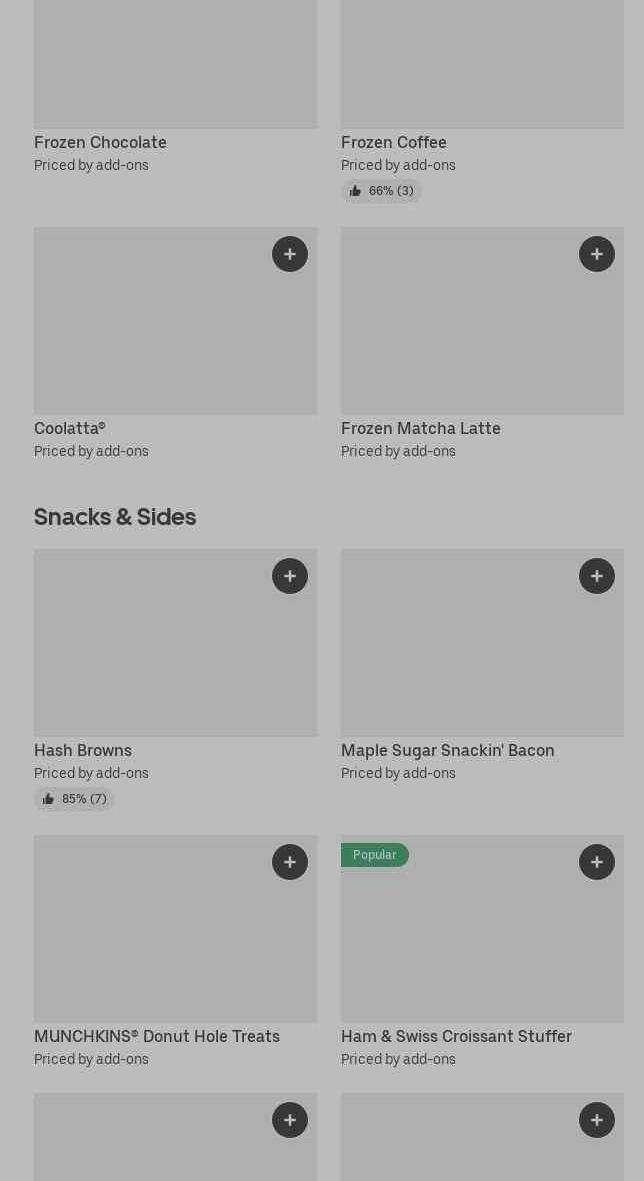
Task: Click the Frozen Coffee 66% rating badge
Action: (381, 191)
